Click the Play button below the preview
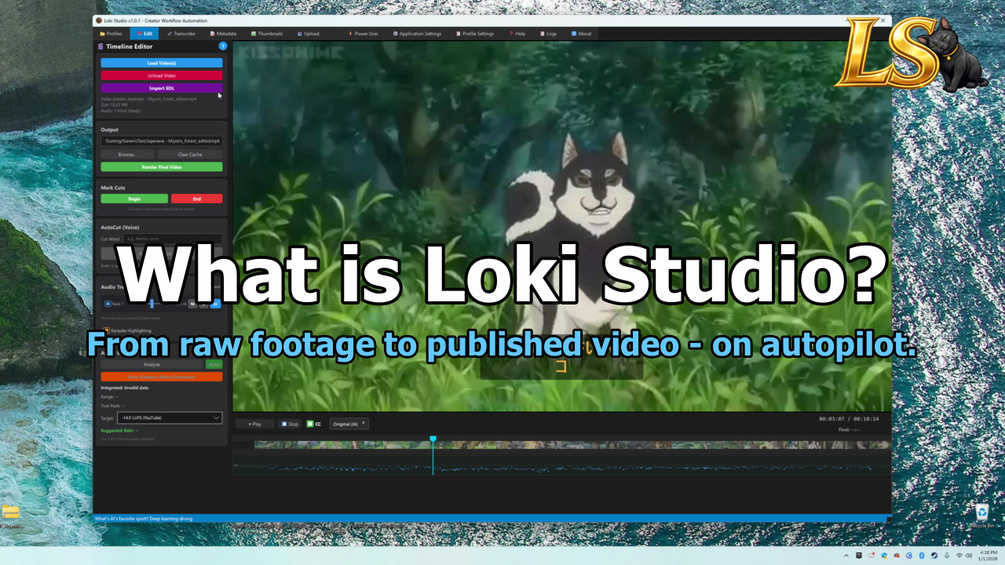This screenshot has height=565, width=1005. 254,424
